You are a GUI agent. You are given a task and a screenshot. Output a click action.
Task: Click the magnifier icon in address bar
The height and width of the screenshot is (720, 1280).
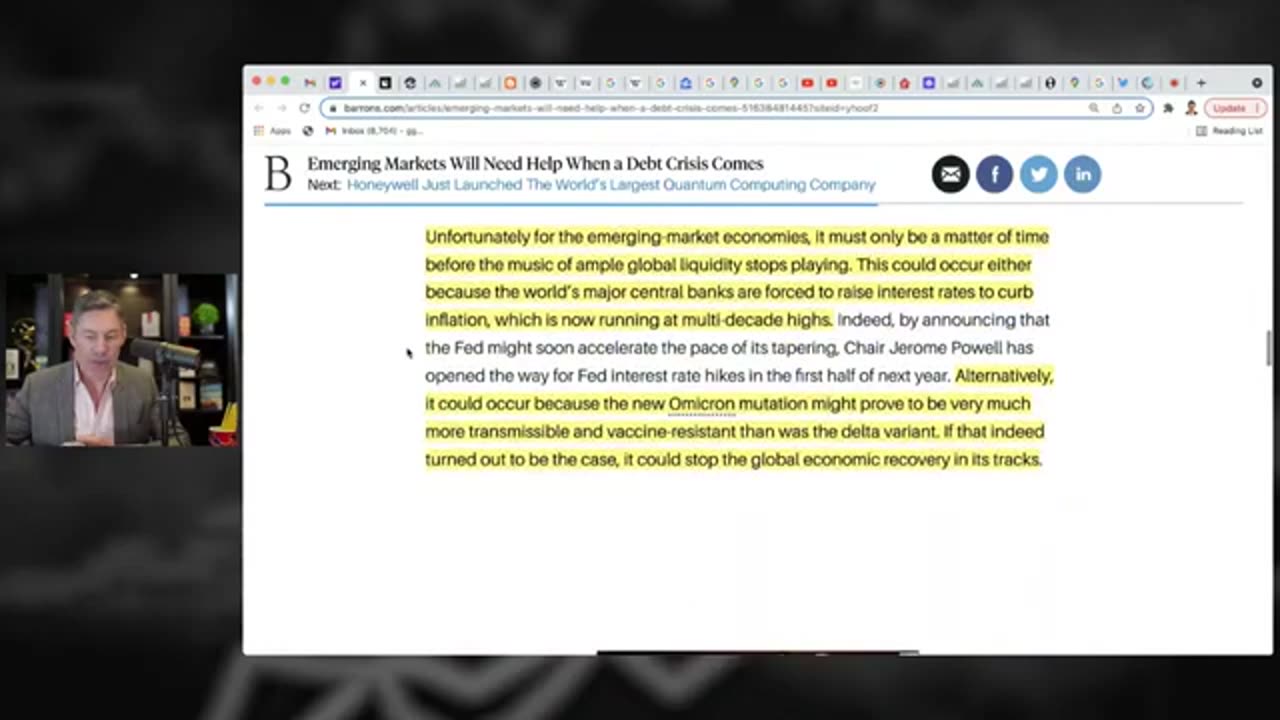point(1094,108)
